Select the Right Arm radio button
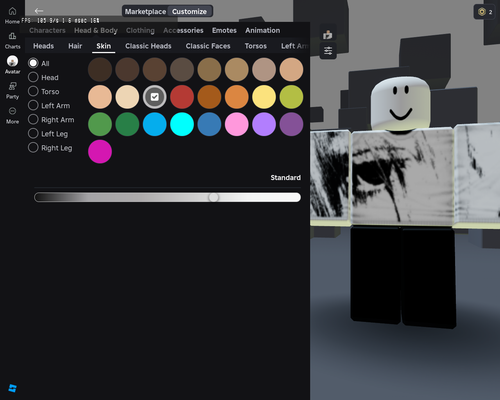 [x=33, y=119]
